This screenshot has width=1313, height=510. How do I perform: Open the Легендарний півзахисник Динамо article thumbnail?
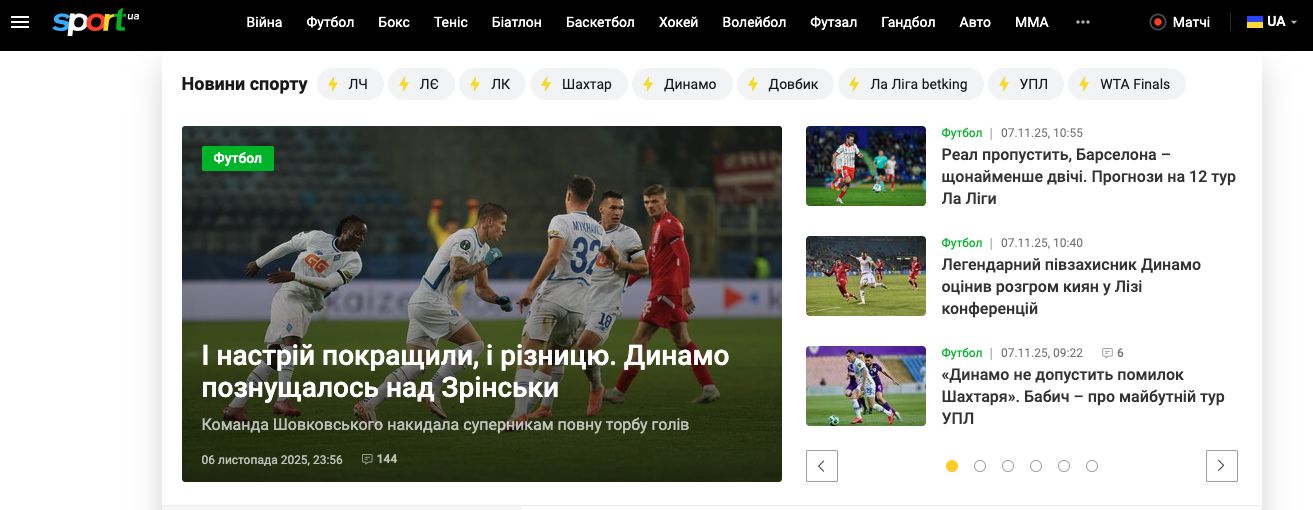pyautogui.click(x=865, y=276)
